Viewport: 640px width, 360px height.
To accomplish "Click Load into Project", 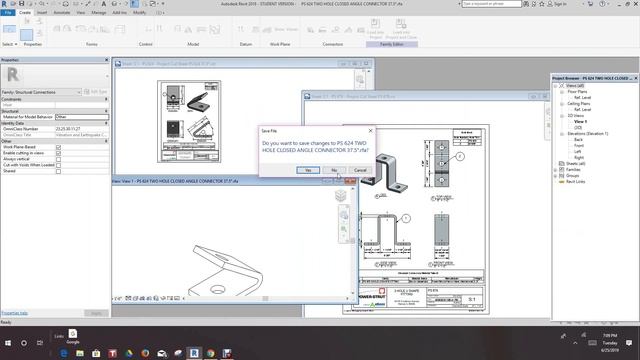I will click(x=375, y=28).
